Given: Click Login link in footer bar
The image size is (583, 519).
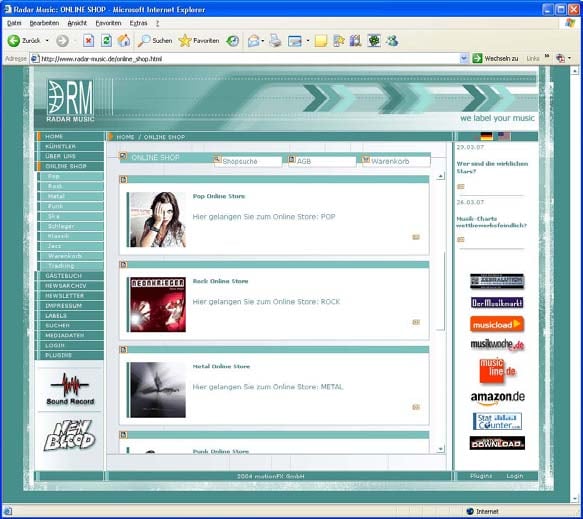Looking at the screenshot, I should [x=515, y=476].
